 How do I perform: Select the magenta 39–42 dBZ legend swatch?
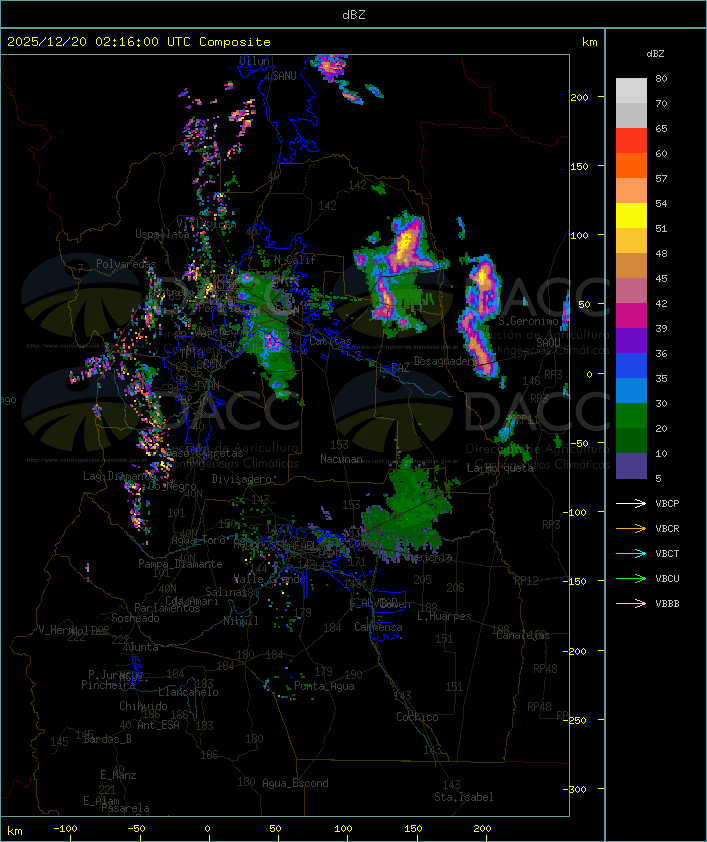pos(631,316)
